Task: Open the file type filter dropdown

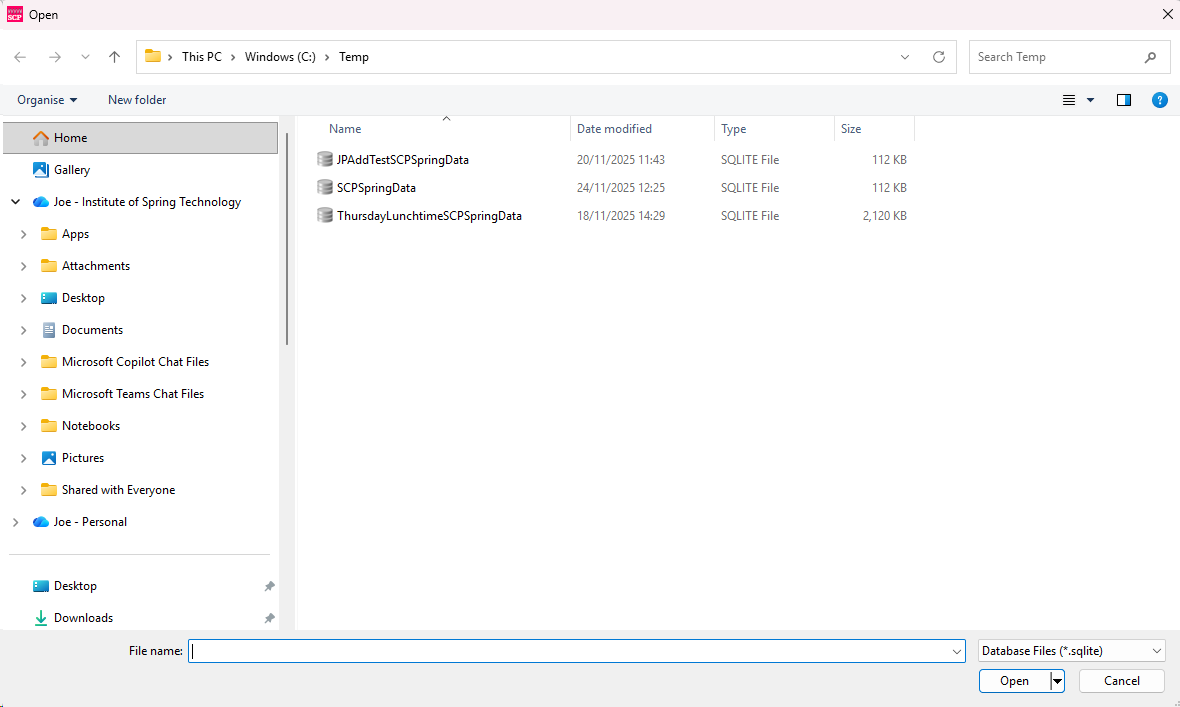Action: [1071, 651]
